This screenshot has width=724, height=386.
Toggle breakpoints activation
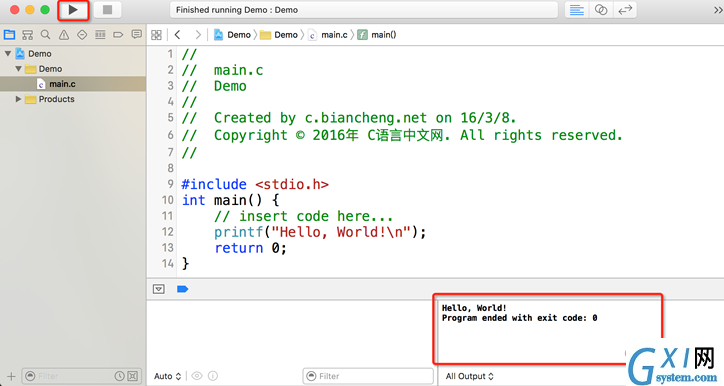tap(182, 289)
